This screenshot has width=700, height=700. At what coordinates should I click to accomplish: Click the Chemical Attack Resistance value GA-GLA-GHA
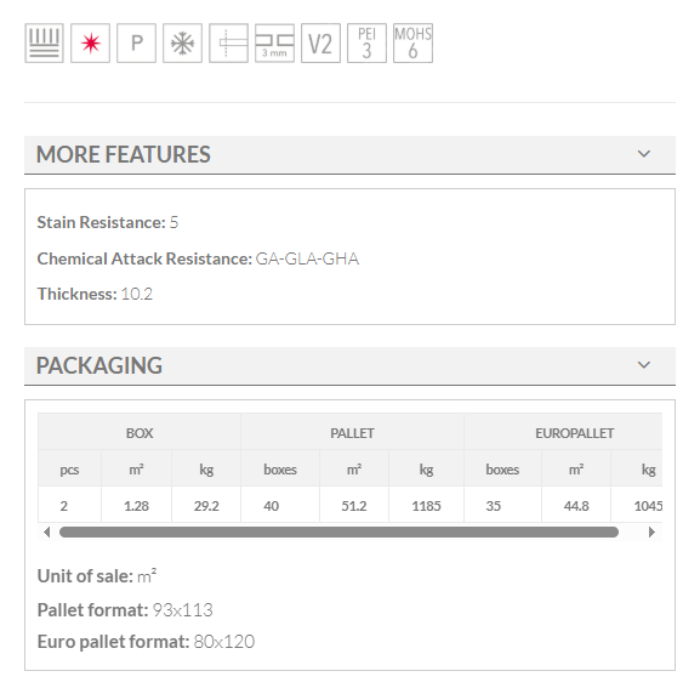pos(306,259)
